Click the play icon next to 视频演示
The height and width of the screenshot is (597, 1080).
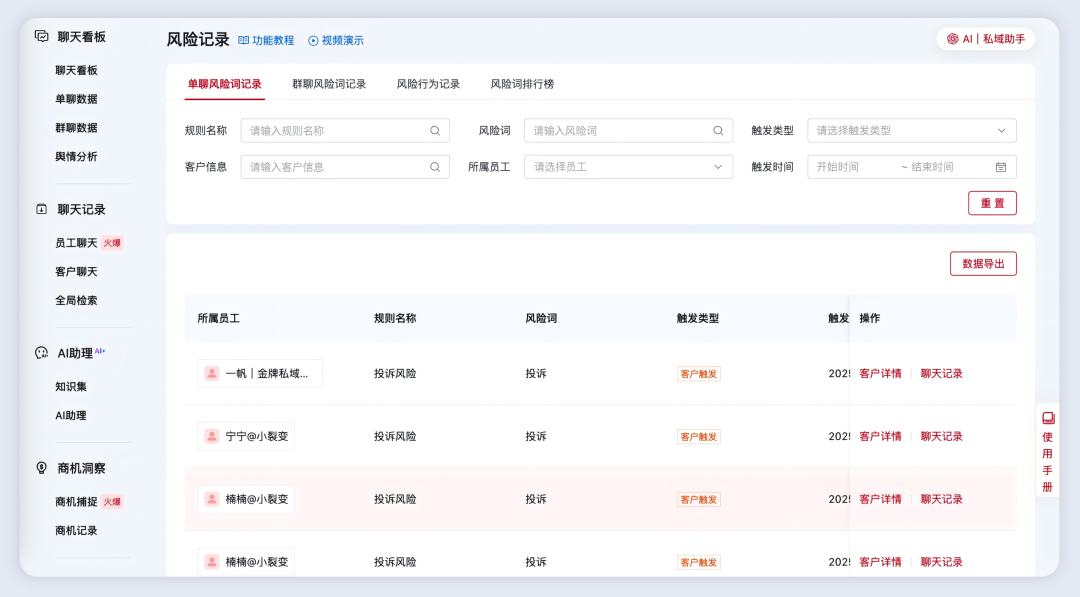[x=312, y=40]
